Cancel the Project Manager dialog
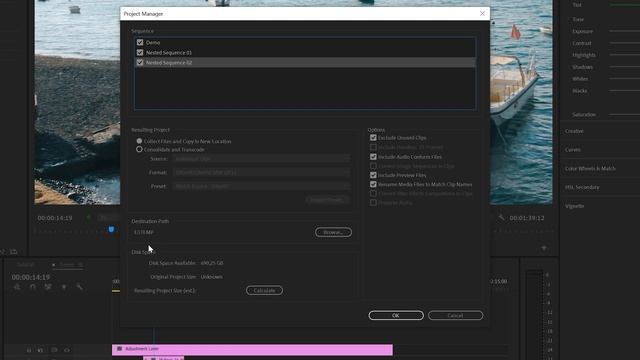Screen dimensions: 640x360 point(455,316)
